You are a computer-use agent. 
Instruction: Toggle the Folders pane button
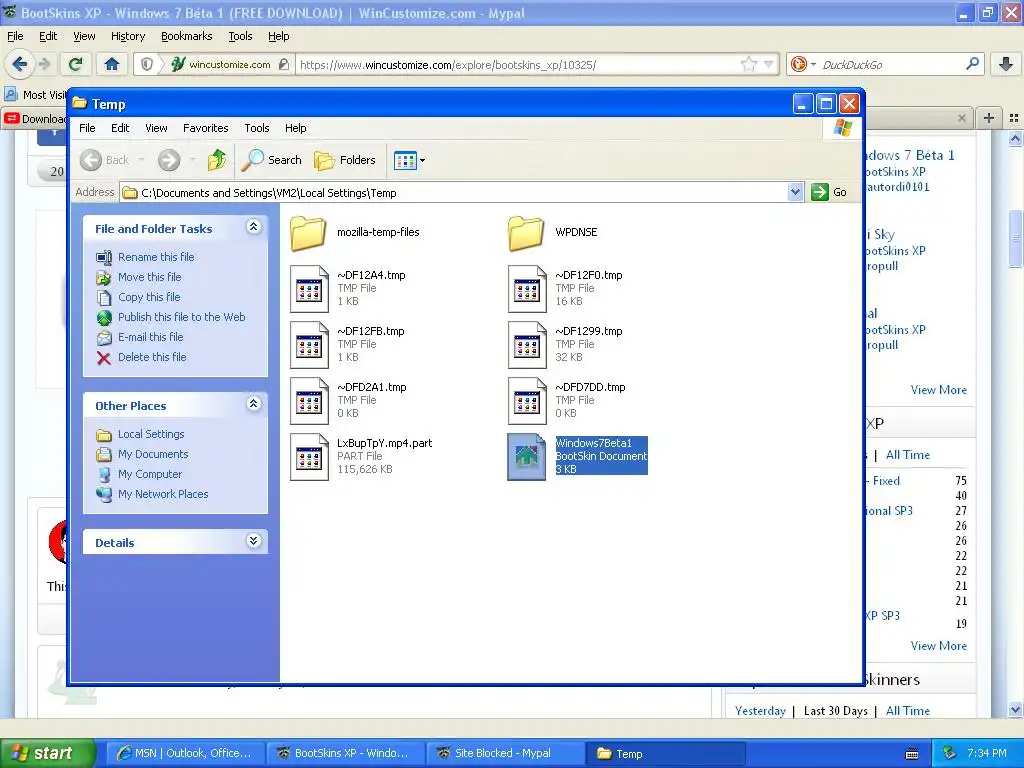(x=344, y=160)
